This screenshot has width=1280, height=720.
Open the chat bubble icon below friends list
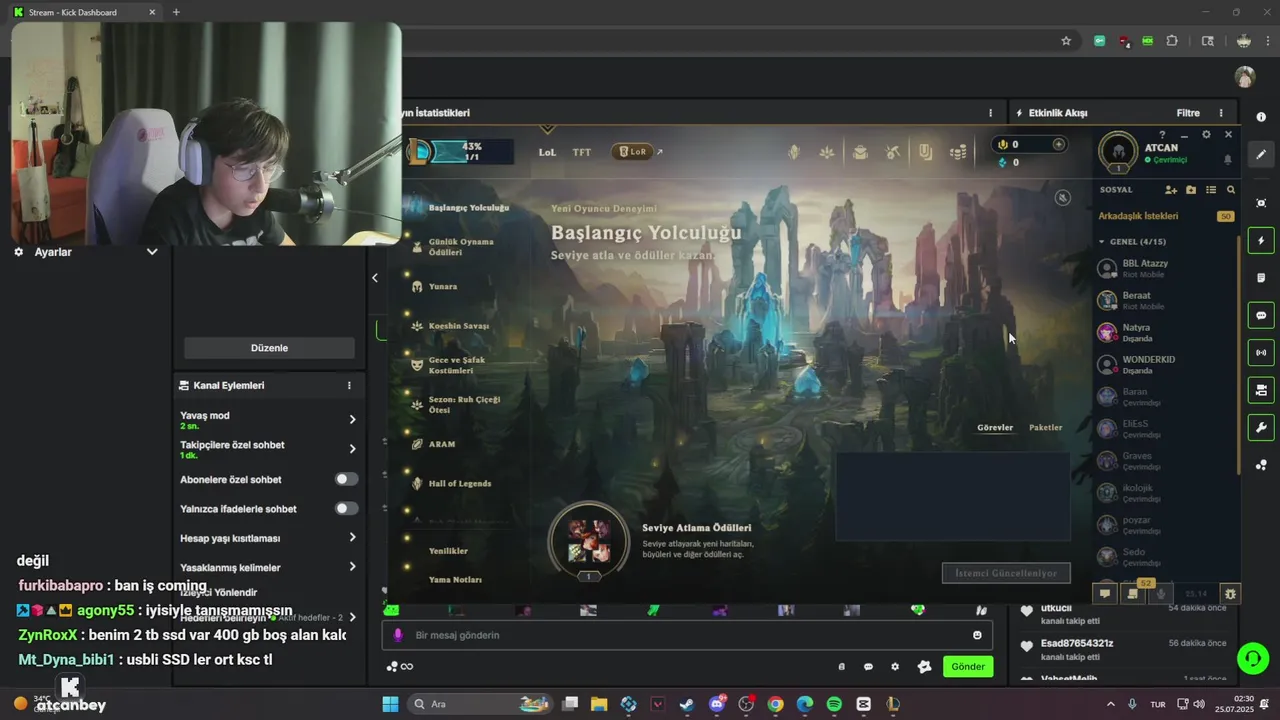[1105, 593]
